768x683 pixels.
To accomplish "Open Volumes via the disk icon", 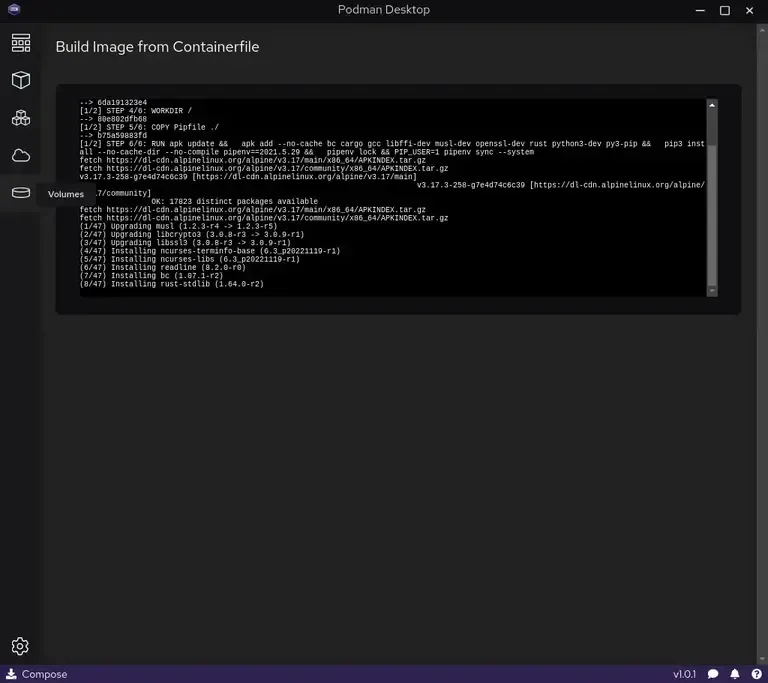I will [x=21, y=193].
